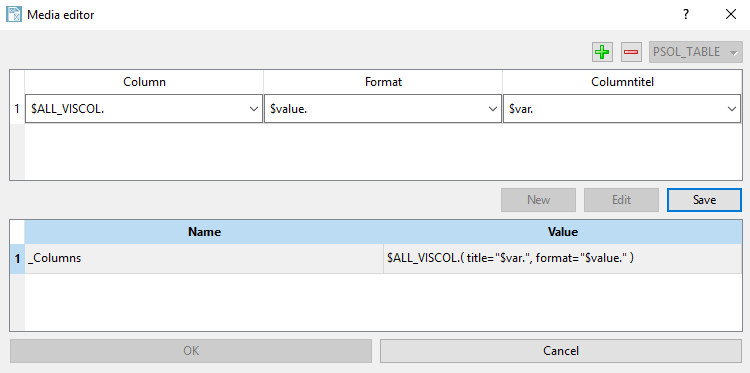The width and height of the screenshot is (750, 373).
Task: Click the question mark help icon
Action: click(x=686, y=14)
